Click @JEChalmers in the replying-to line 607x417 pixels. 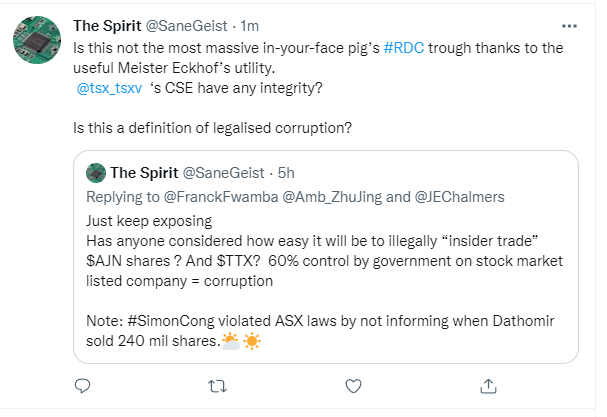point(460,197)
